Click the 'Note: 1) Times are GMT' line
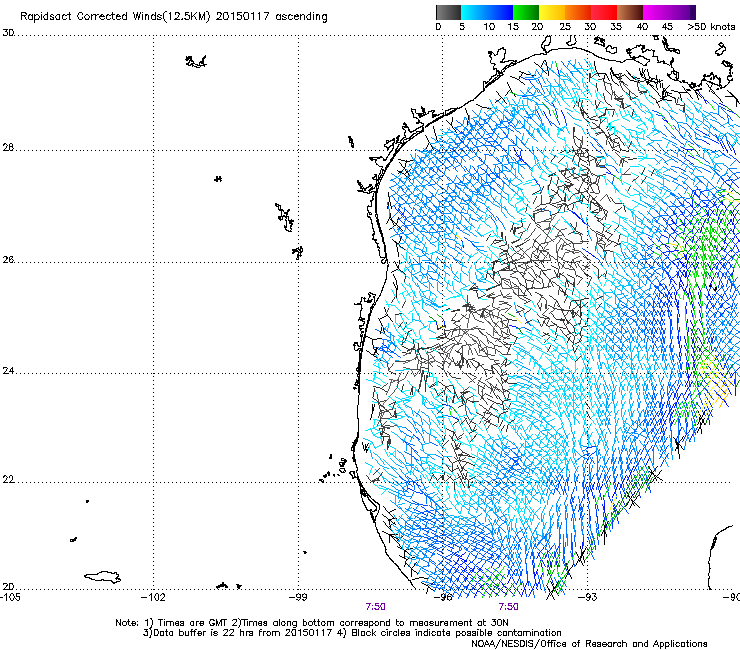Image resolution: width=740 pixels, height=650 pixels. click(311, 623)
